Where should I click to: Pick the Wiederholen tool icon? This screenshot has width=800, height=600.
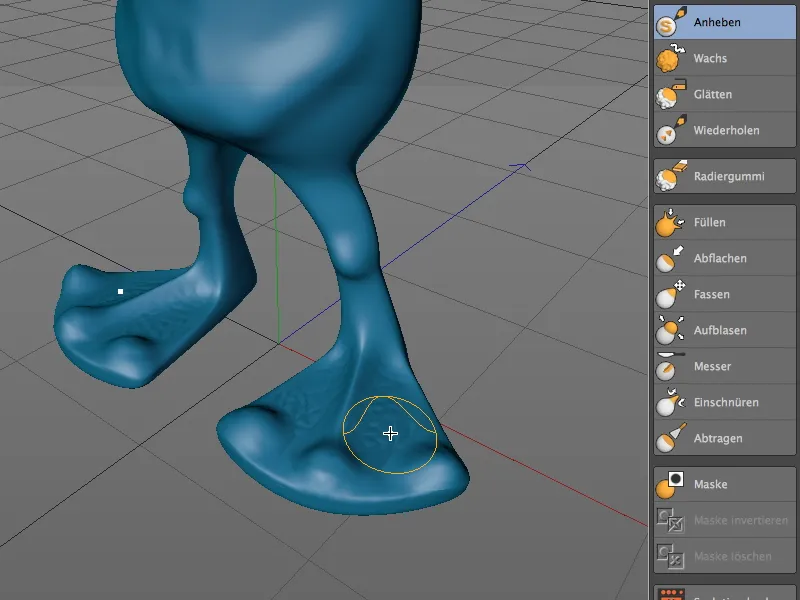[x=670, y=130]
